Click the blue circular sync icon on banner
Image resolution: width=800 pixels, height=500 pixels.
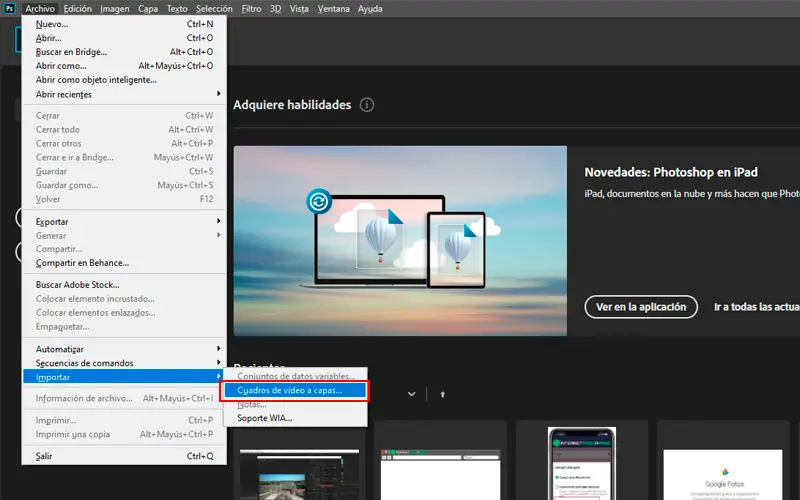[319, 201]
